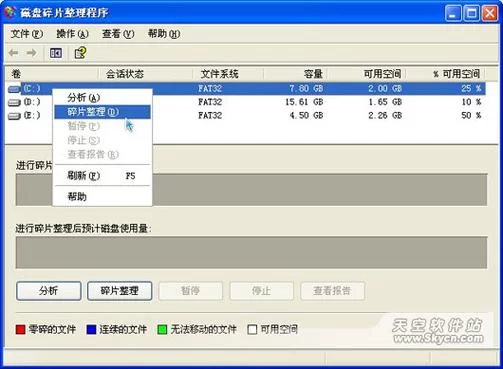Choose 帮助 in the context menu
The height and width of the screenshot is (369, 503).
tap(102, 197)
